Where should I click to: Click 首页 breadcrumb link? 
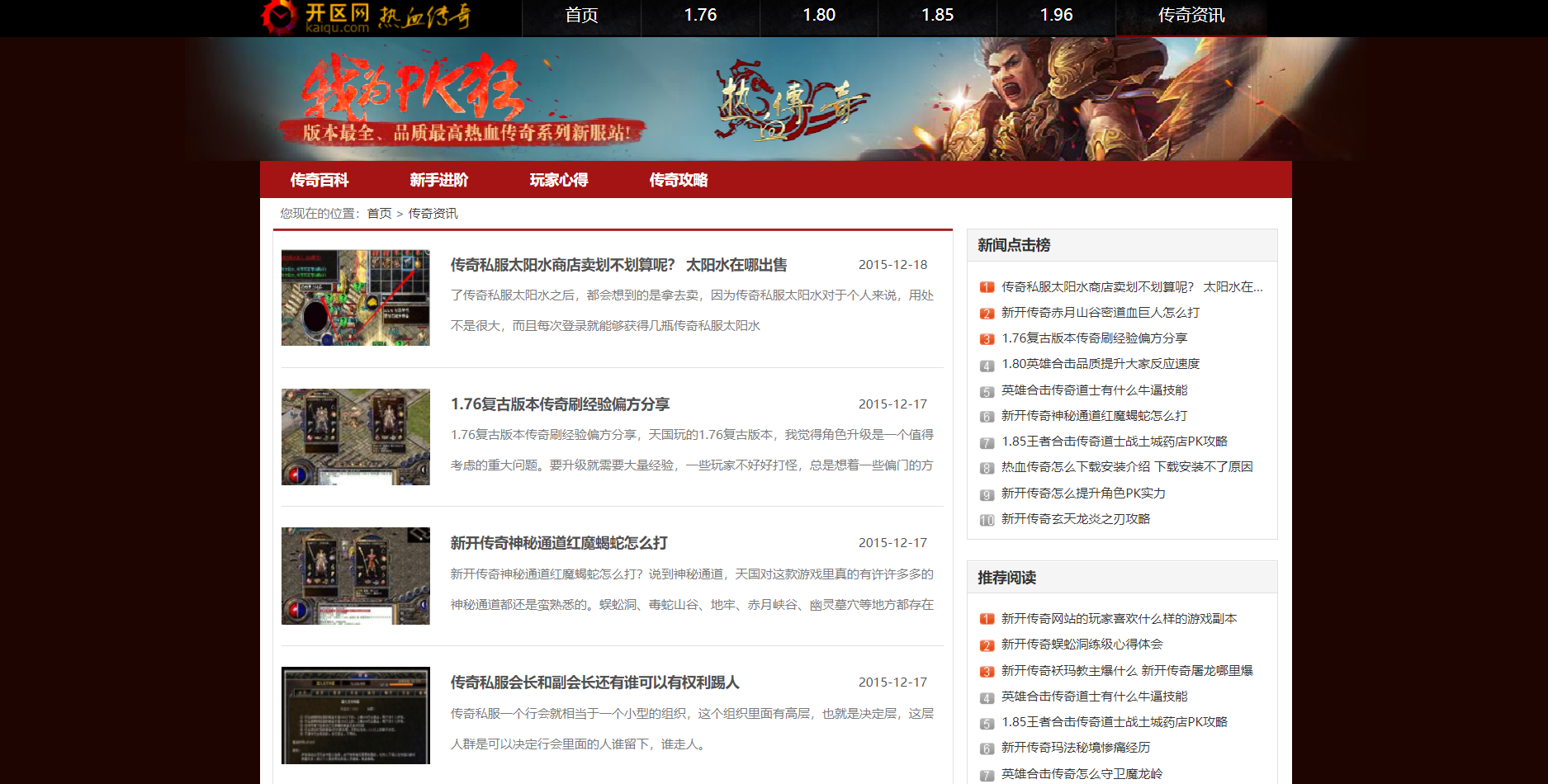(x=379, y=214)
